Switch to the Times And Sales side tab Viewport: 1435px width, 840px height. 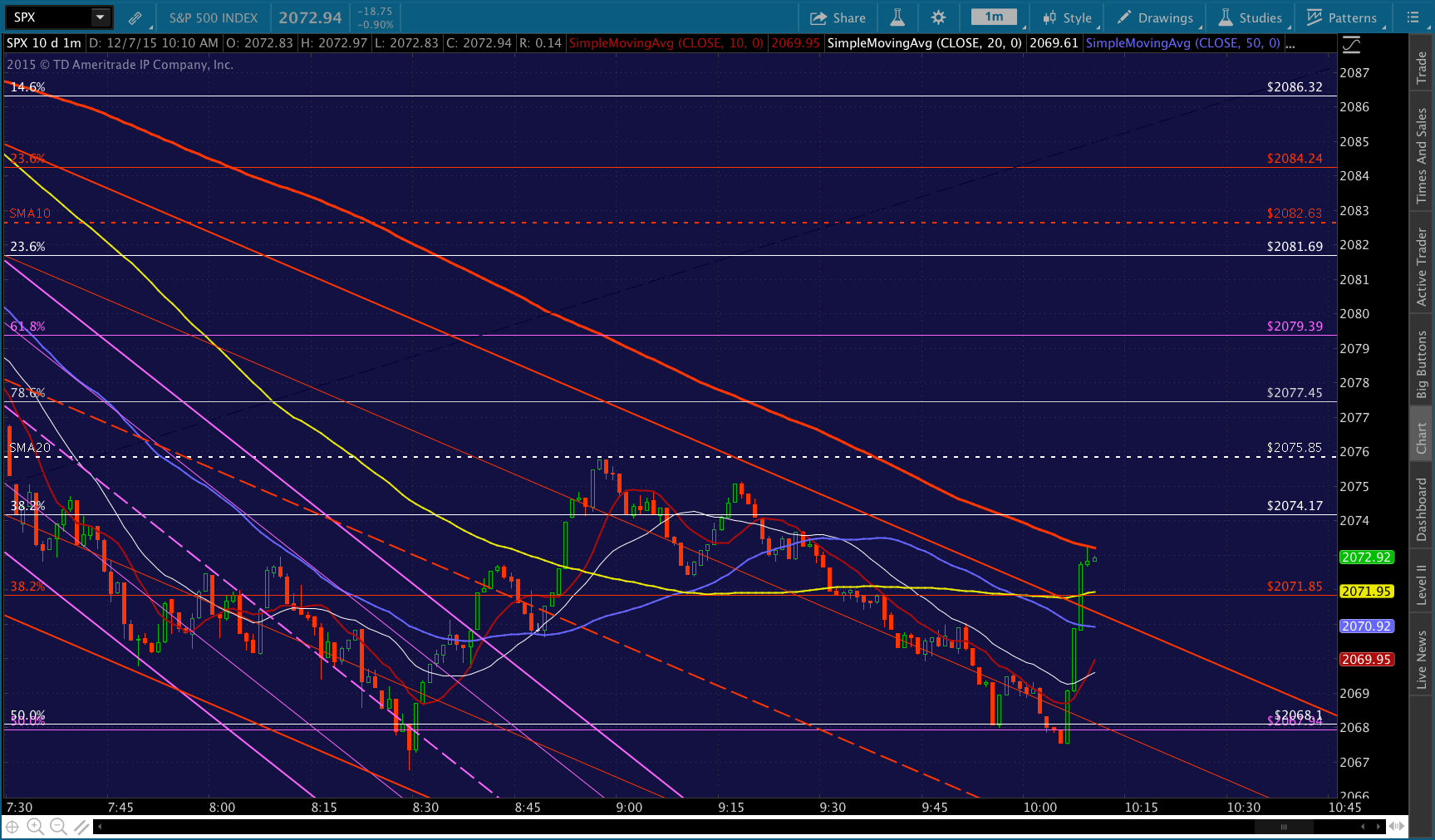point(1422,155)
